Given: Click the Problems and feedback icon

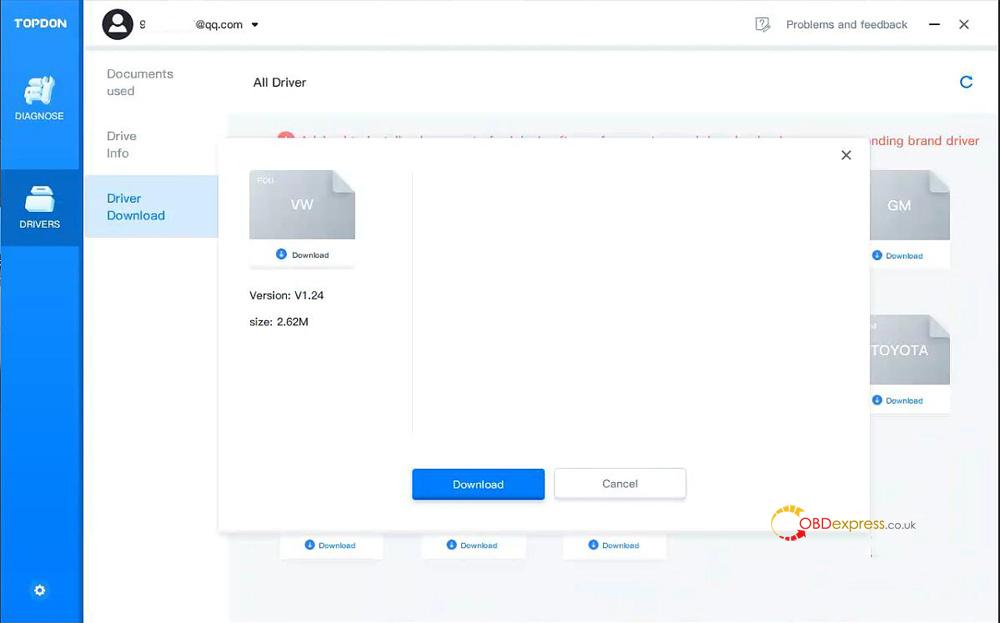Looking at the screenshot, I should click(x=762, y=24).
